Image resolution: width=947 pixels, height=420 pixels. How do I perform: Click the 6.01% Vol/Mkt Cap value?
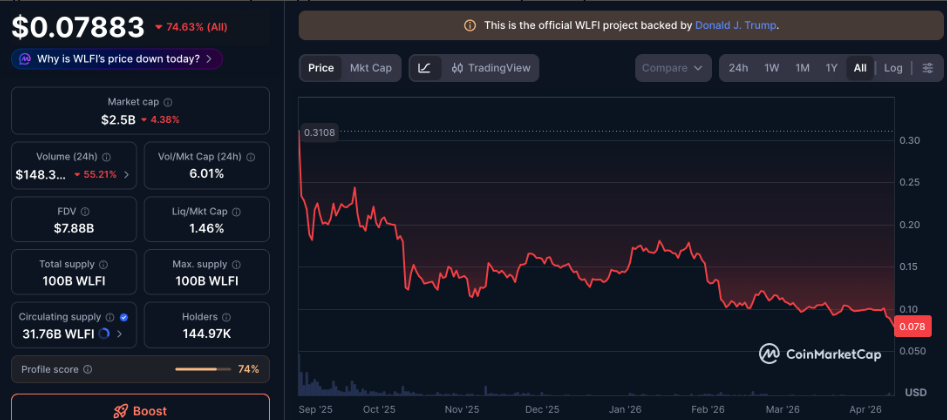pos(207,174)
